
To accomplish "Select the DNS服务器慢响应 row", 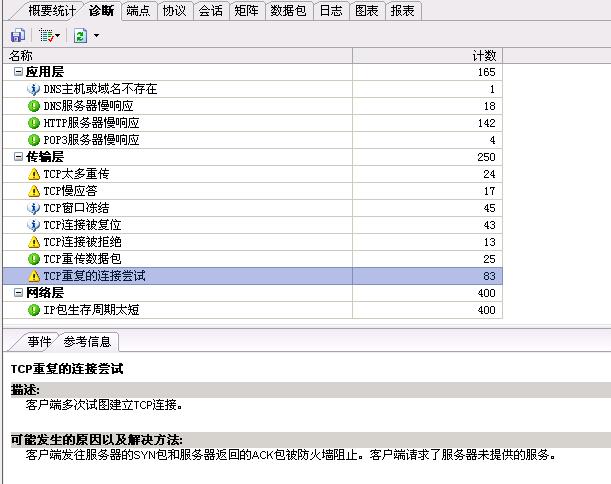I will (x=253, y=106).
